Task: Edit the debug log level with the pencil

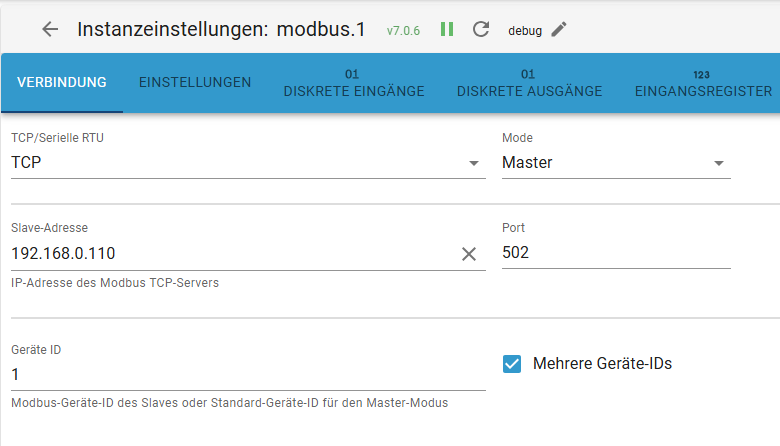Action: tap(559, 29)
